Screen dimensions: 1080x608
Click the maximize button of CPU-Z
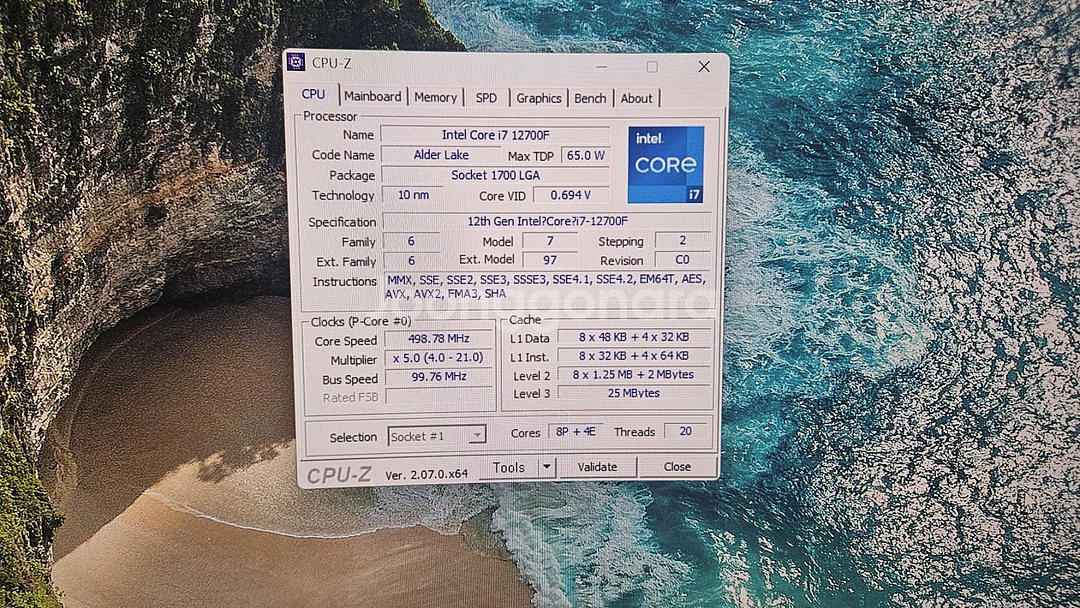click(652, 67)
